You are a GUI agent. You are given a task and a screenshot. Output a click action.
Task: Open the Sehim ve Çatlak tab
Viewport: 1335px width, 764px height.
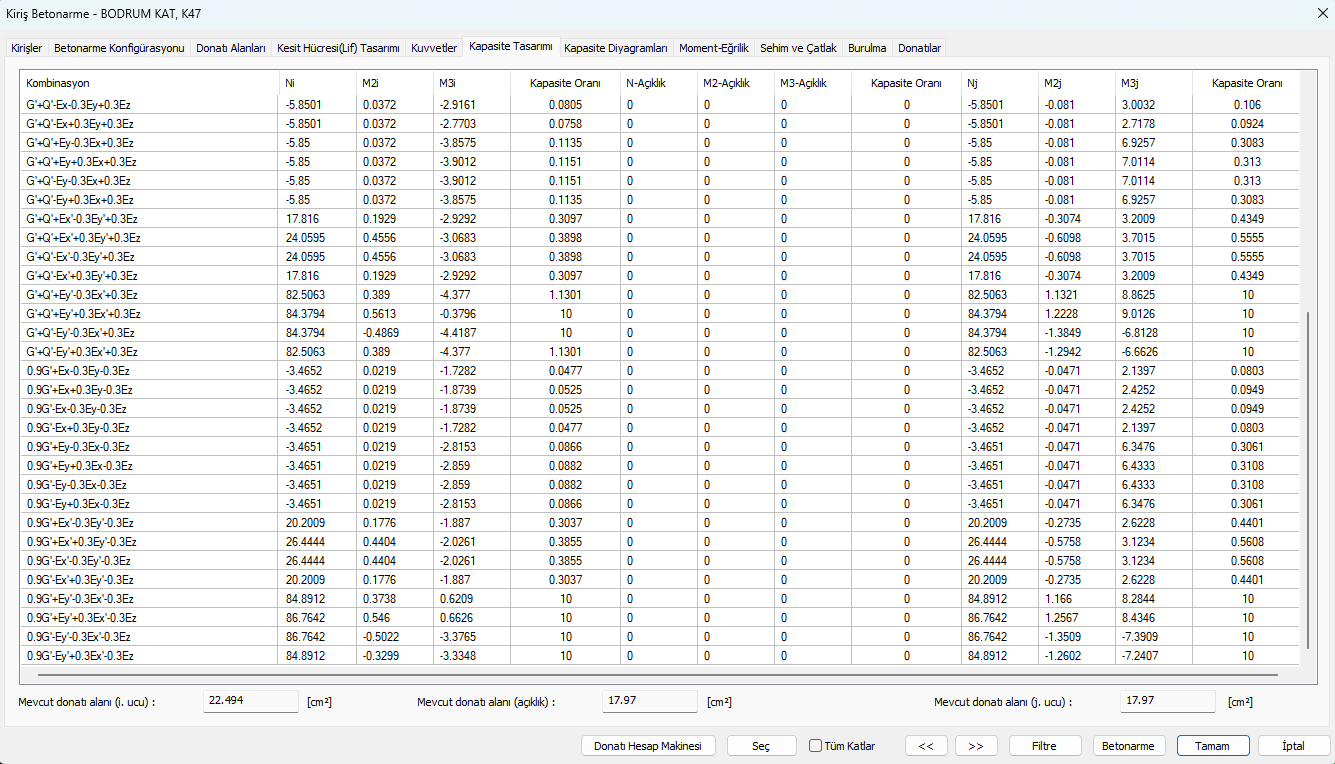click(x=796, y=48)
